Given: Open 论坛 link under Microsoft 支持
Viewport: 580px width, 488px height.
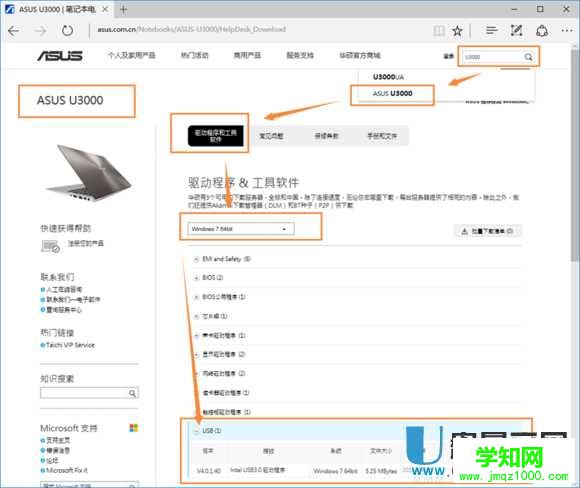Looking at the screenshot, I should (52, 461).
